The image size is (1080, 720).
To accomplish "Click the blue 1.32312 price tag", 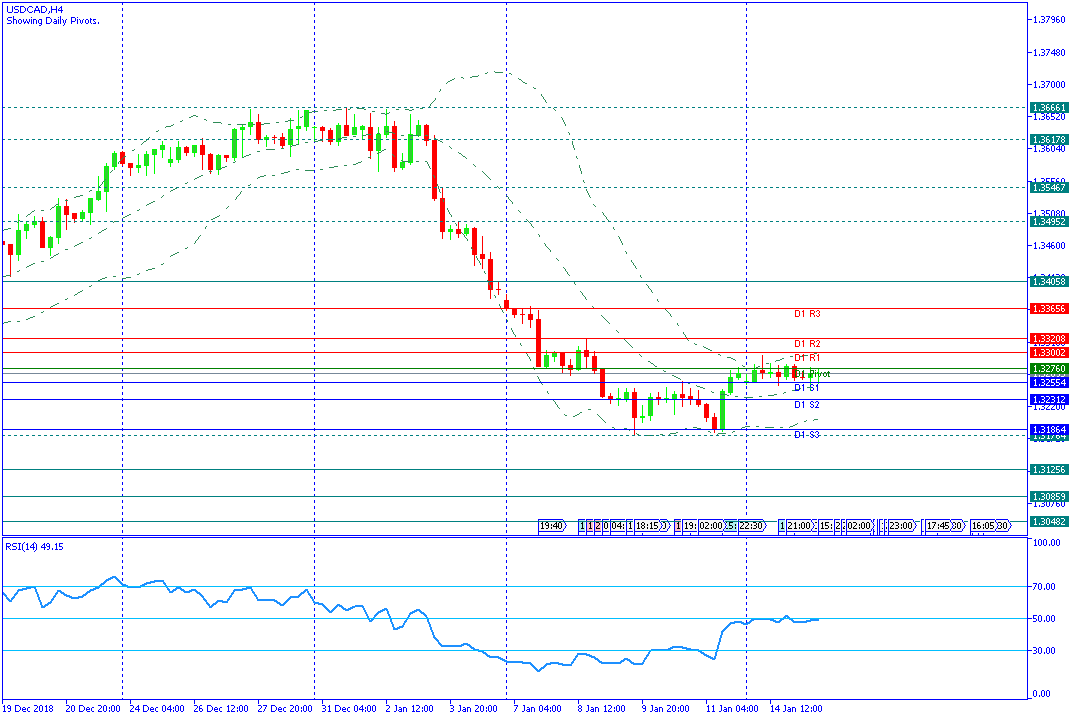I will point(1049,399).
